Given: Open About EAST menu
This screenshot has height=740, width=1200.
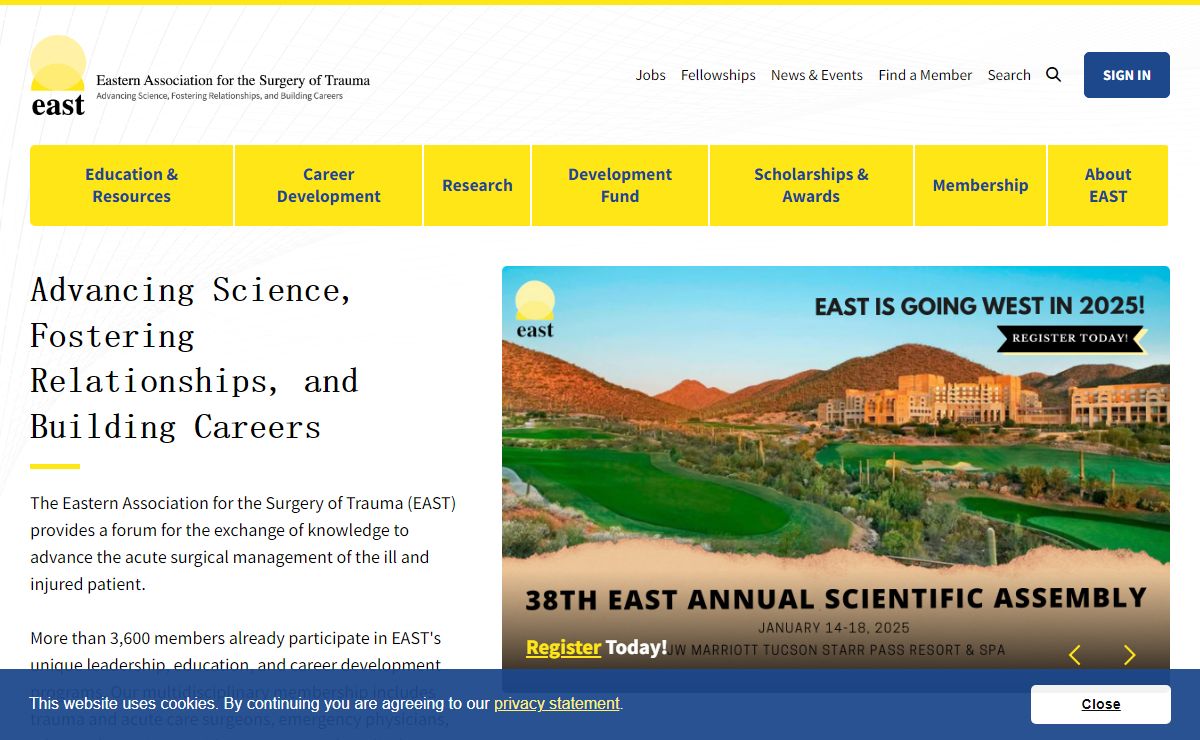Looking at the screenshot, I should 1108,185.
